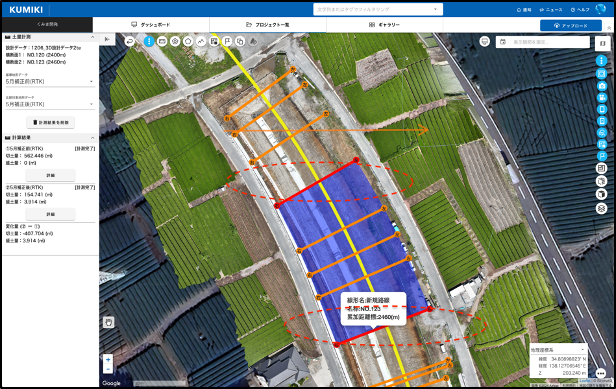Click the 3D cube icon in right sidebar
Screen dimensions: 616x389
point(601,194)
